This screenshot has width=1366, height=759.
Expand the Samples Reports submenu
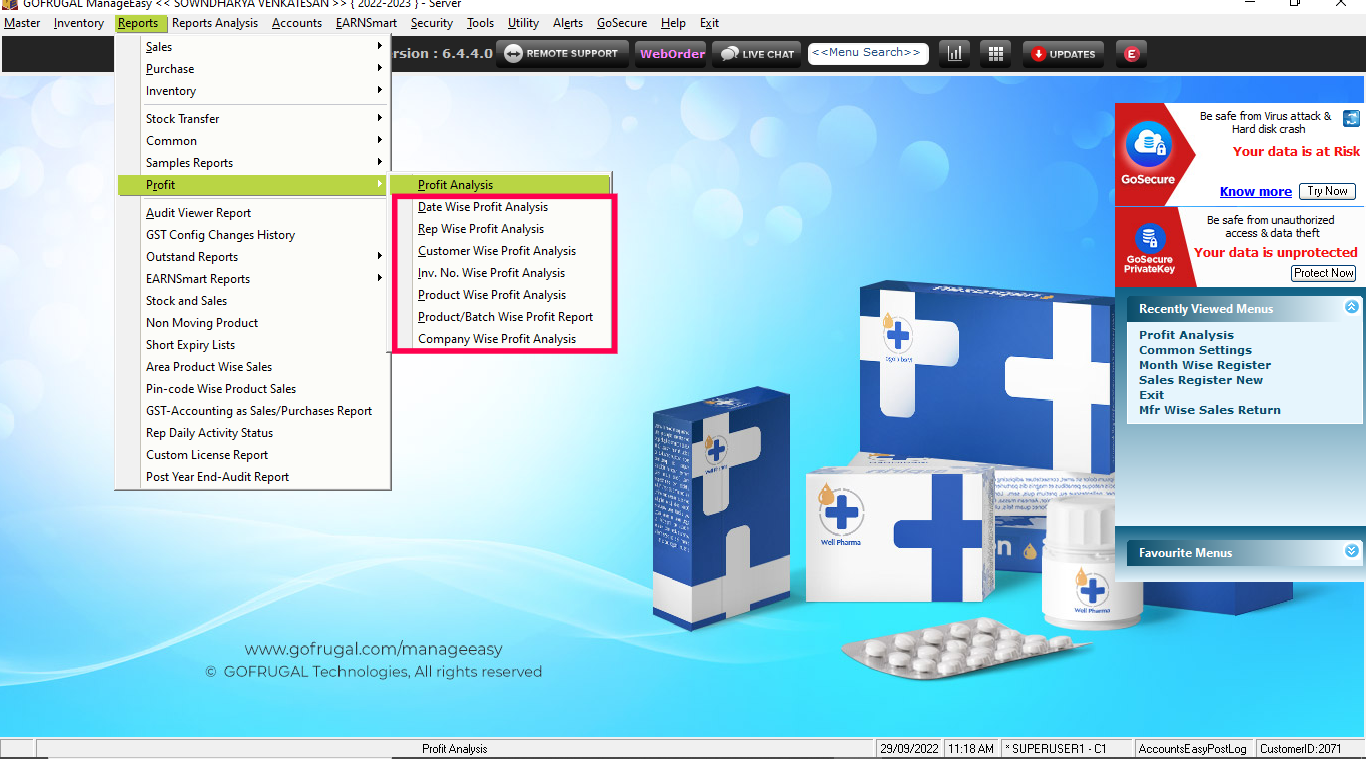pos(253,163)
